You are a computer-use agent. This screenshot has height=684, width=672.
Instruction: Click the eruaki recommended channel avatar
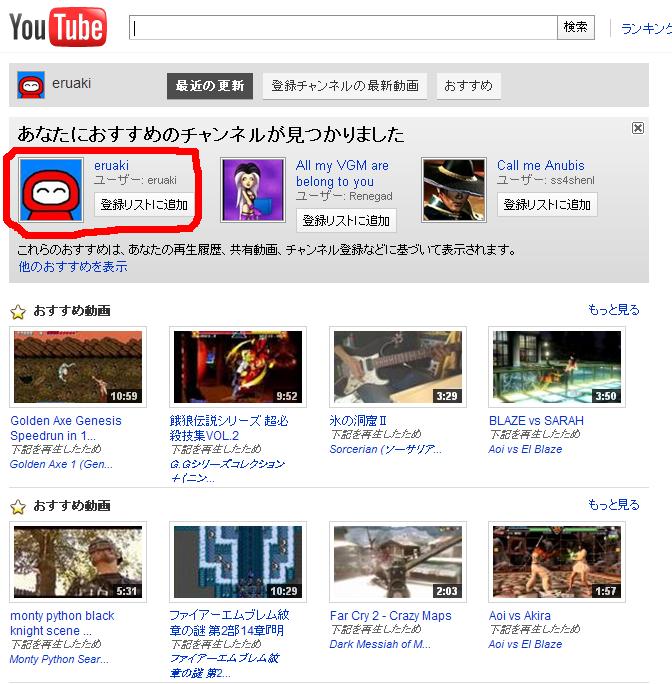(51, 190)
